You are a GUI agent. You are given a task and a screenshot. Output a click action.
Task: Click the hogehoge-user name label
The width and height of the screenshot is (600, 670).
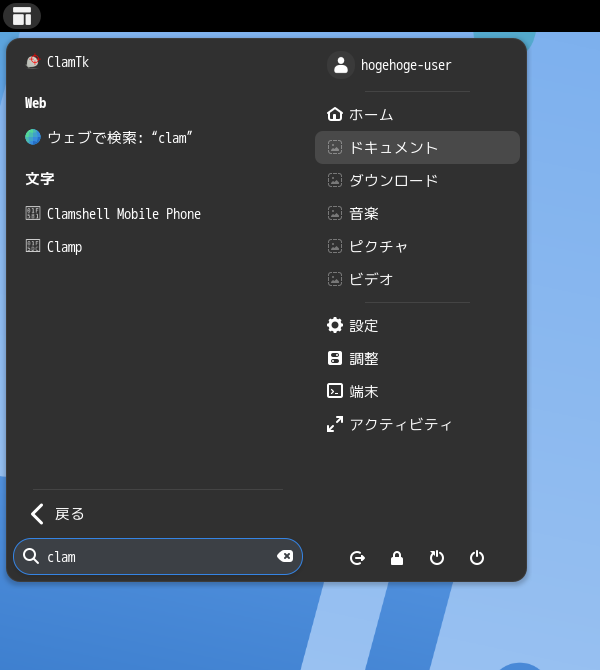tap(406, 65)
